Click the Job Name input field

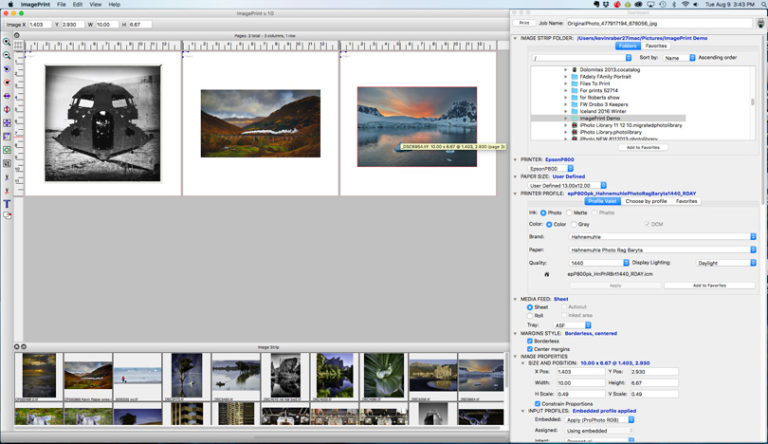tap(659, 23)
